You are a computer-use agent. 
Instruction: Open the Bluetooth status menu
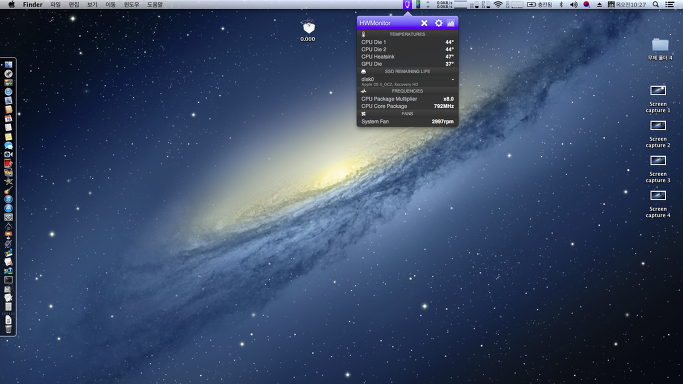click(561, 4)
